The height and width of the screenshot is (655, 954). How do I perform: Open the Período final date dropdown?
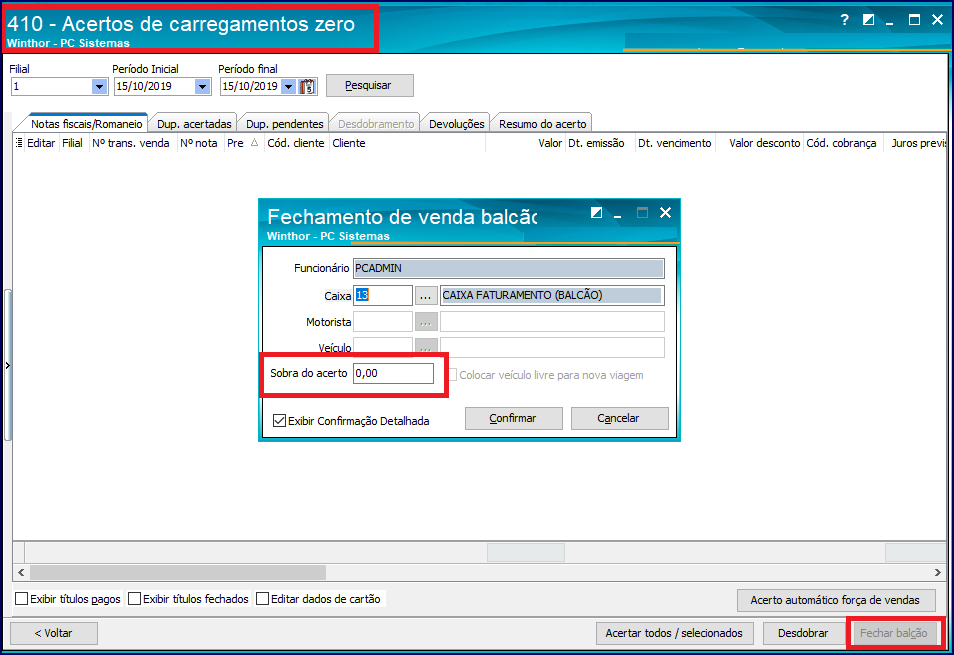pyautogui.click(x=289, y=86)
